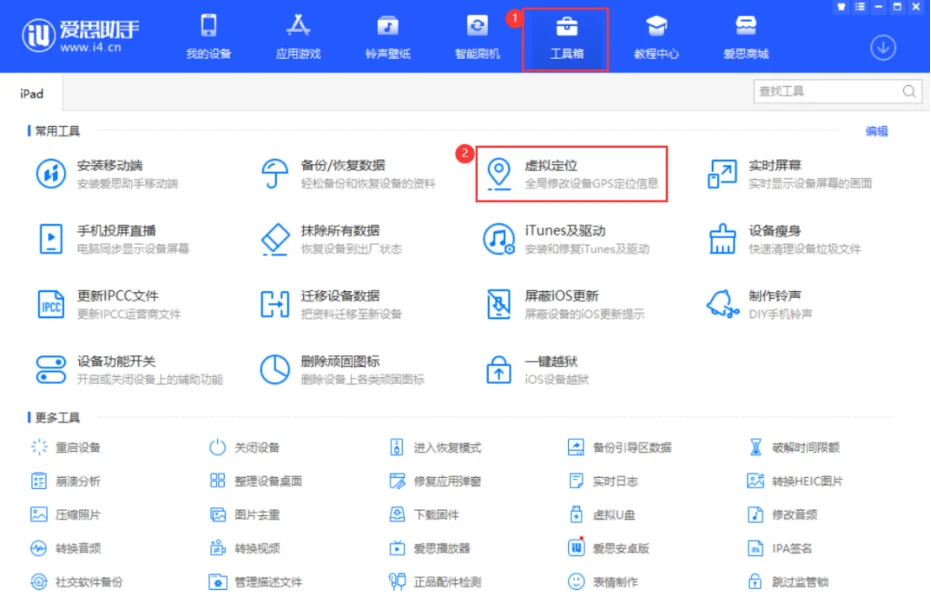This screenshot has width=931, height=596.
Task: Open the 跳过监管锁 bypass lock tool
Action: click(x=790, y=582)
